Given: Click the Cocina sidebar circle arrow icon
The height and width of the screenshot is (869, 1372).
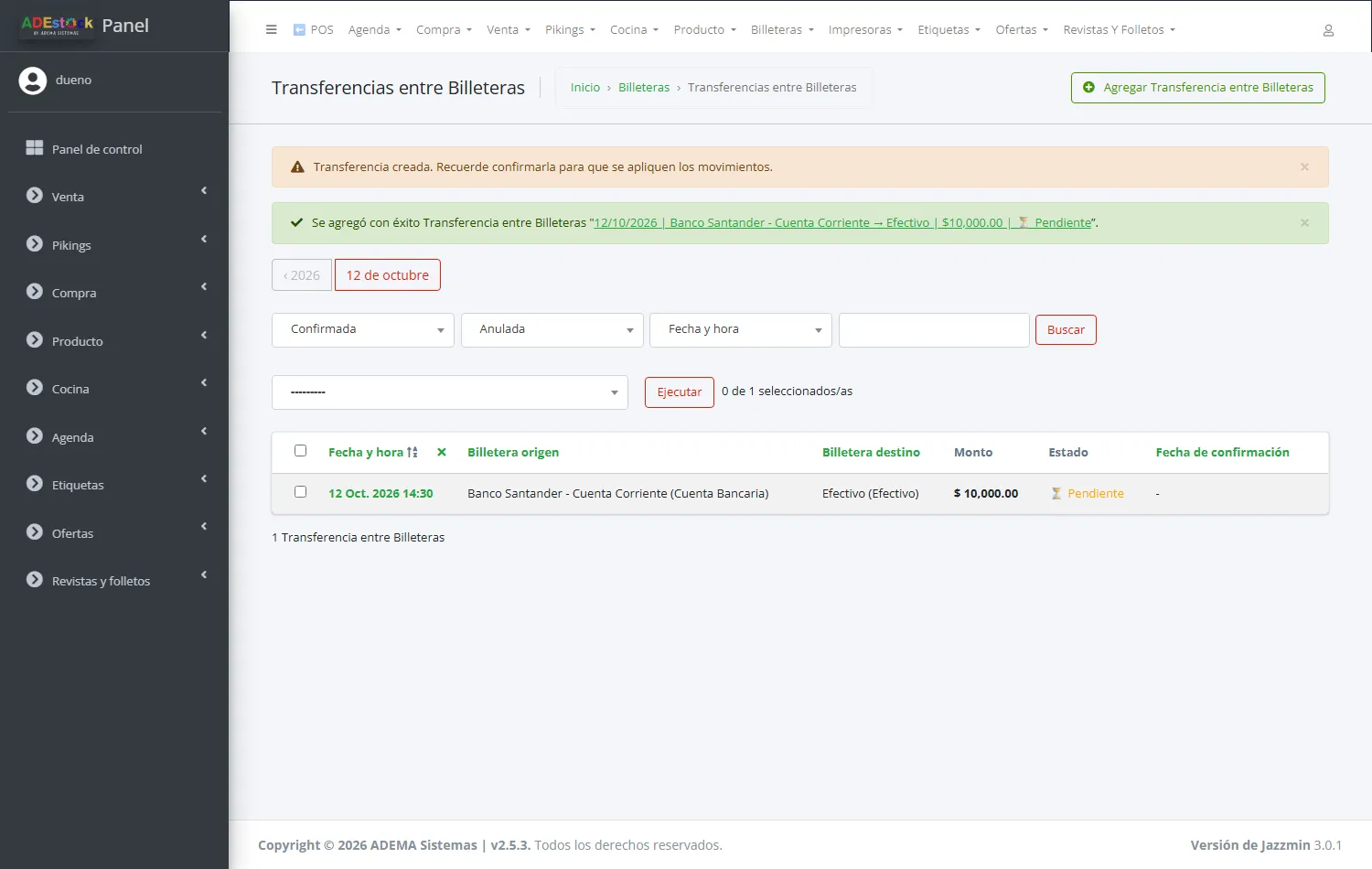Looking at the screenshot, I should click(35, 388).
